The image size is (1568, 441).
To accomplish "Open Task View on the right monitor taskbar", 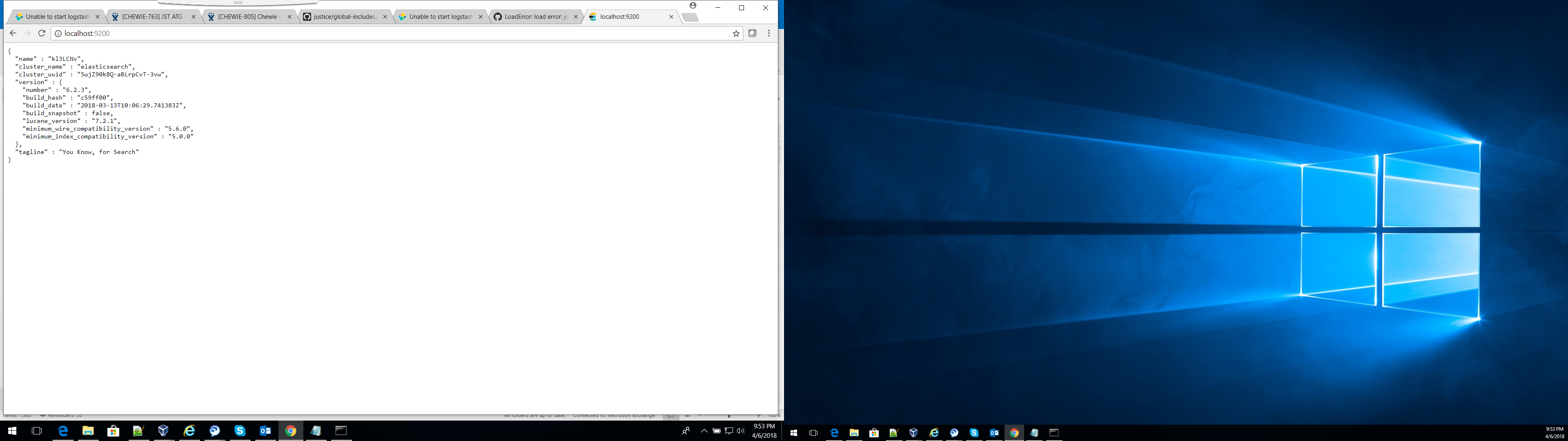I will pos(813,433).
